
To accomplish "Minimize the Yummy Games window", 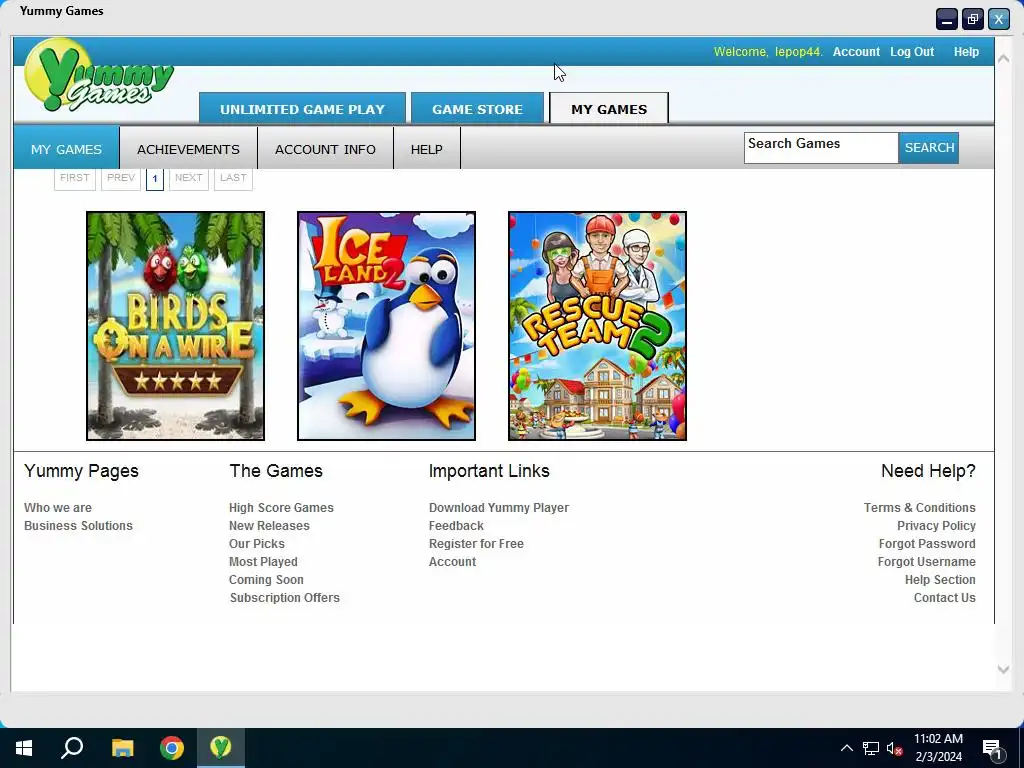I will coord(946,20).
